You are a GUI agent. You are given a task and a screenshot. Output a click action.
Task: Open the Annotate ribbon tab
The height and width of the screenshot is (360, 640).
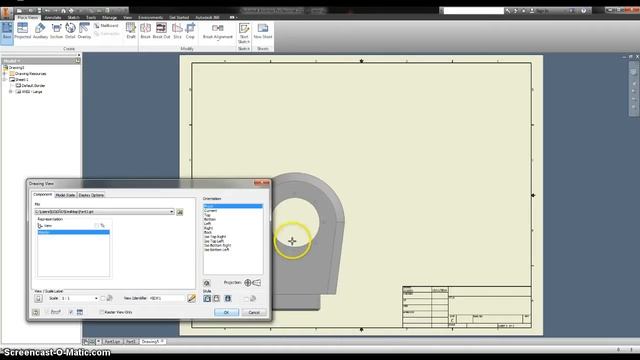(53, 18)
